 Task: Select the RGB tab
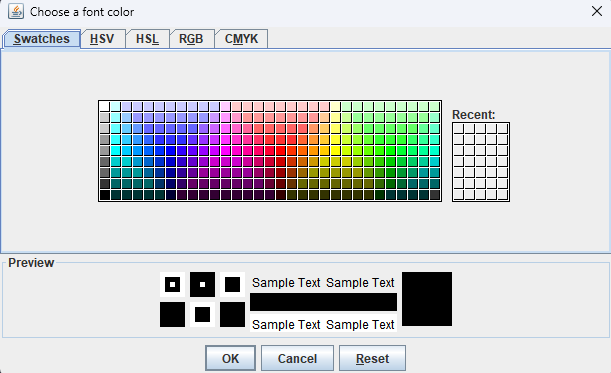point(191,39)
